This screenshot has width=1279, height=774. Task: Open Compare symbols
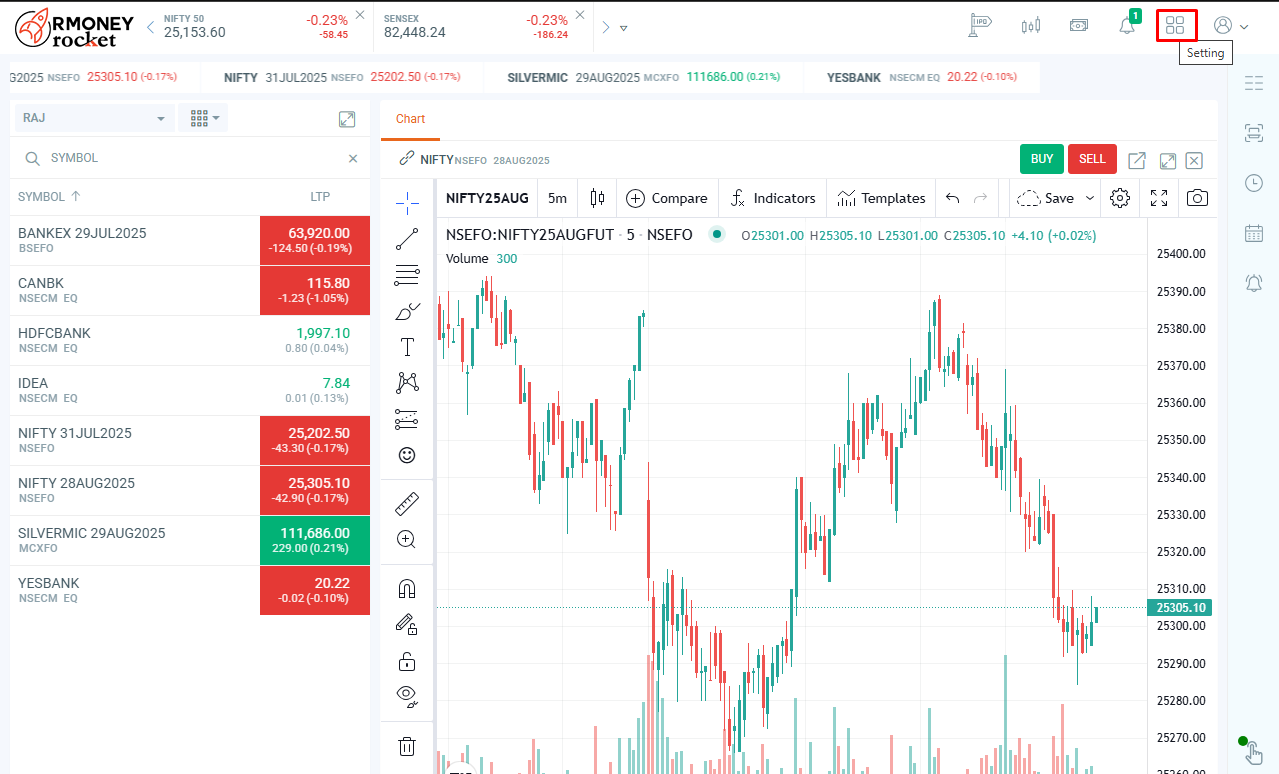tap(666, 198)
